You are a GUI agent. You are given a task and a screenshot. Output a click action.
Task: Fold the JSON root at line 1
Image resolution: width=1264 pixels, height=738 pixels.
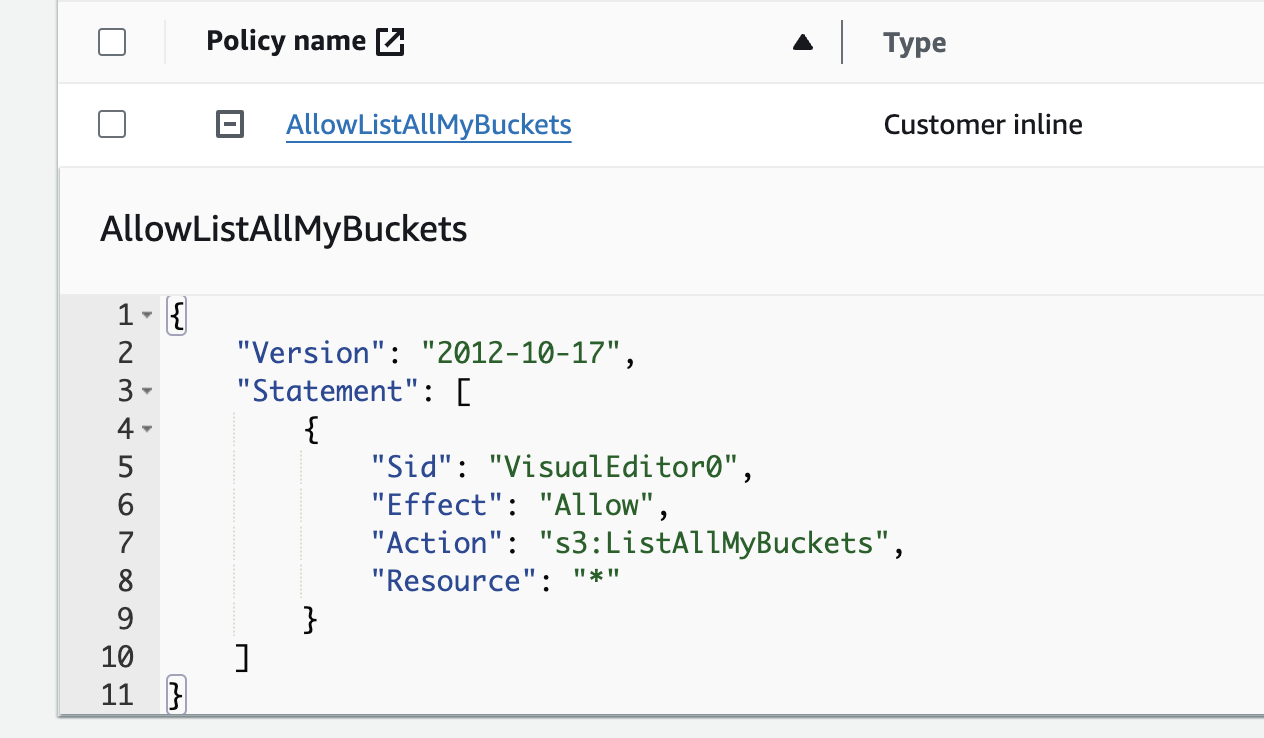[x=147, y=315]
